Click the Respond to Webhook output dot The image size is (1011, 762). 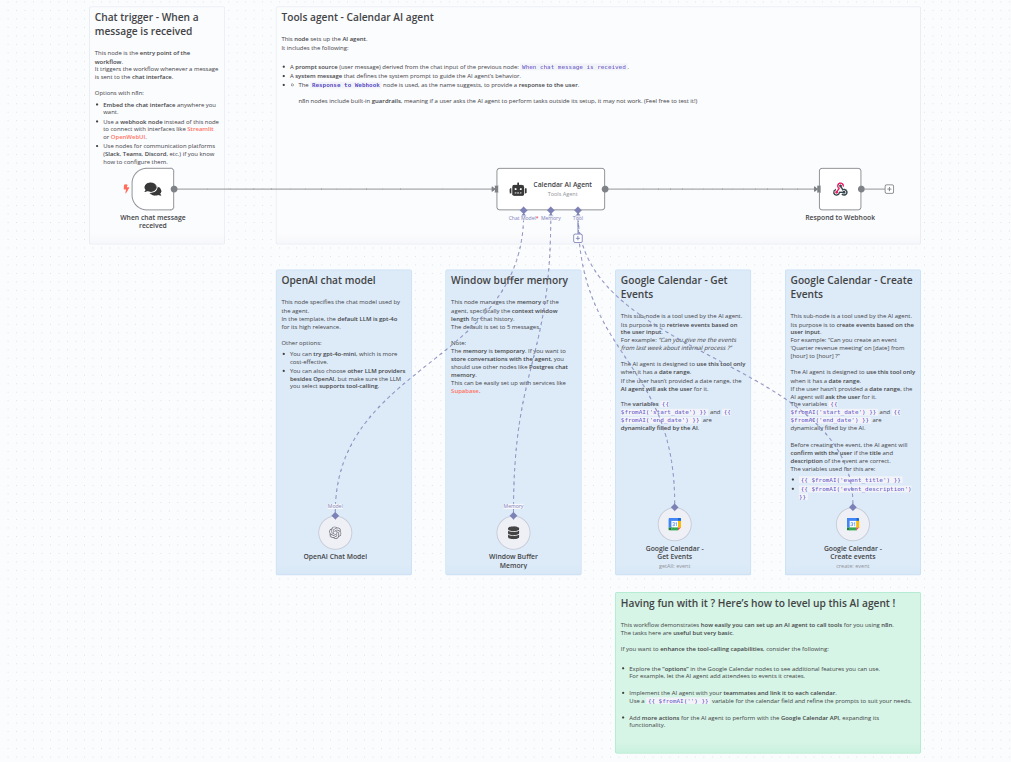pos(861,189)
